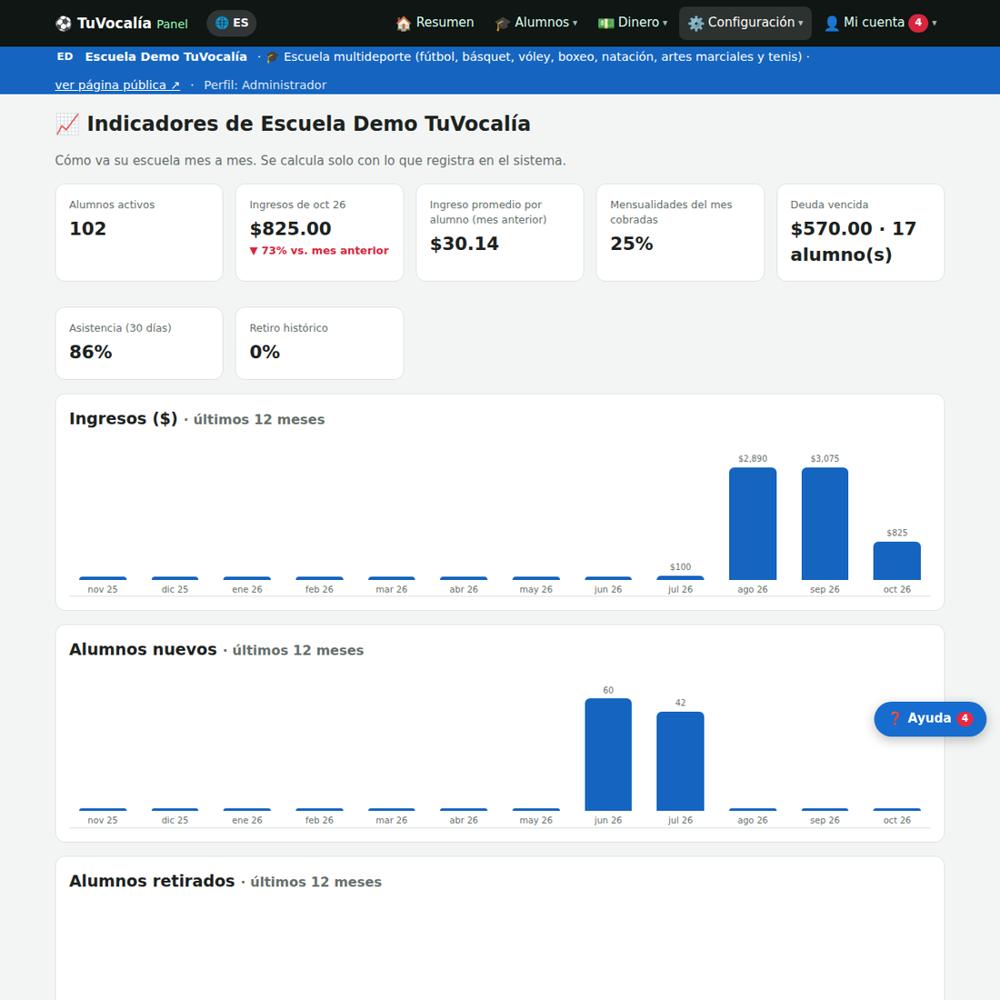The image size is (1000, 1000).
Task: Select the Deuda vencida card
Action: coord(860,233)
